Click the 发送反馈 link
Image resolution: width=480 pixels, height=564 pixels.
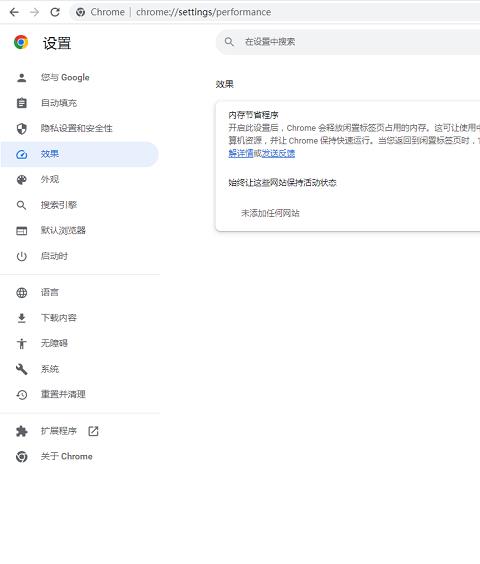click(x=278, y=154)
